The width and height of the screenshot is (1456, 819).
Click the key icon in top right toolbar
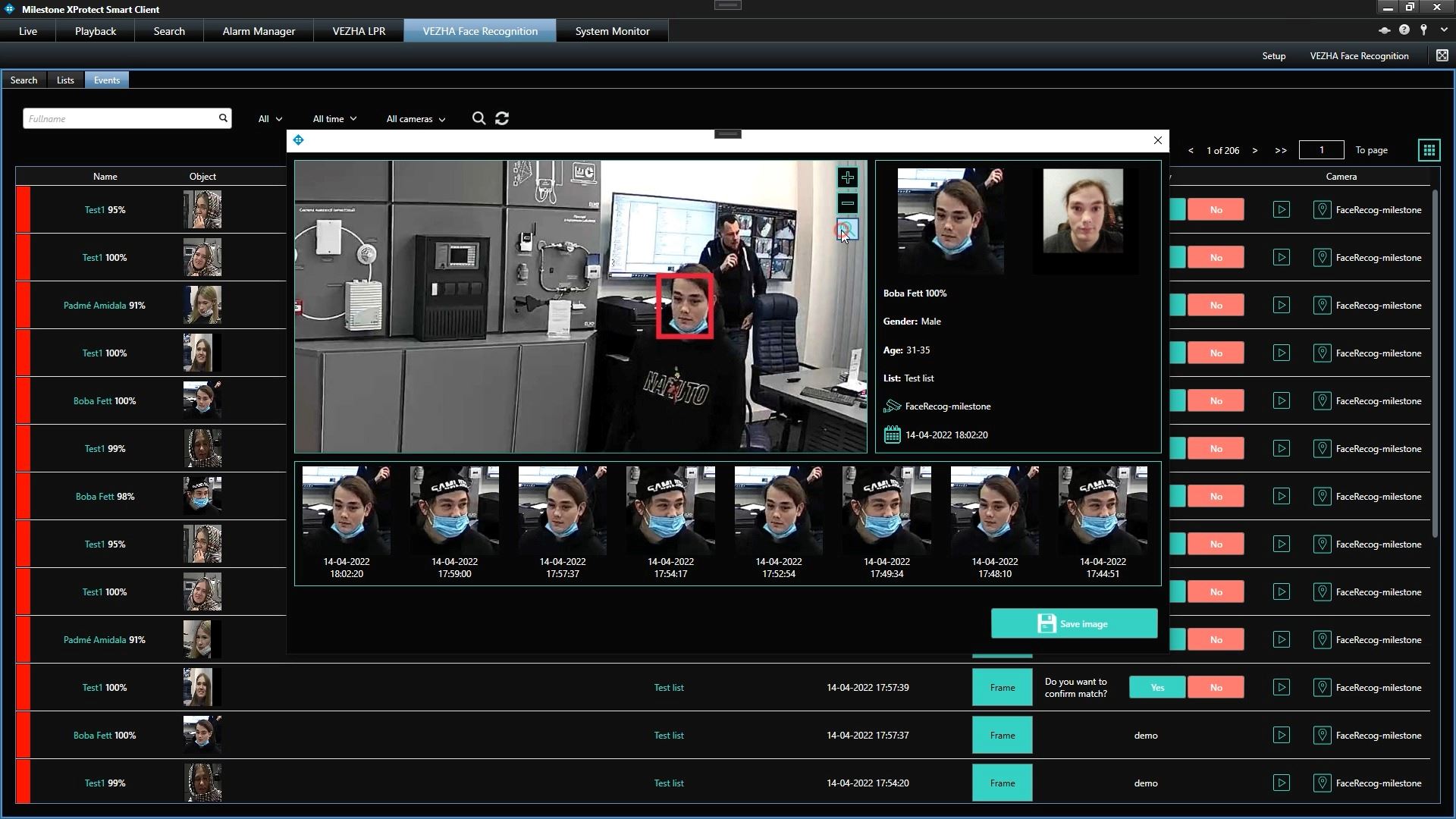click(1424, 30)
